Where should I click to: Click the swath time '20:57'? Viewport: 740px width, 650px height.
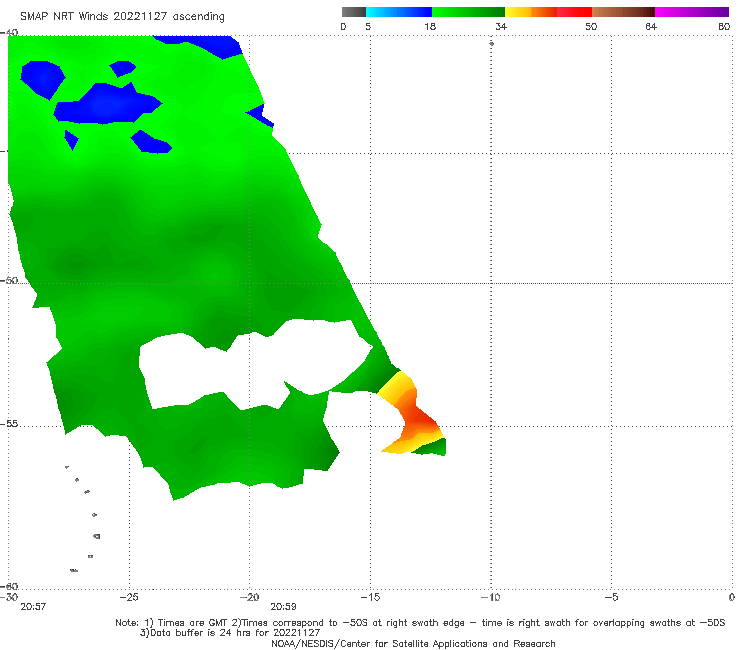(33, 607)
